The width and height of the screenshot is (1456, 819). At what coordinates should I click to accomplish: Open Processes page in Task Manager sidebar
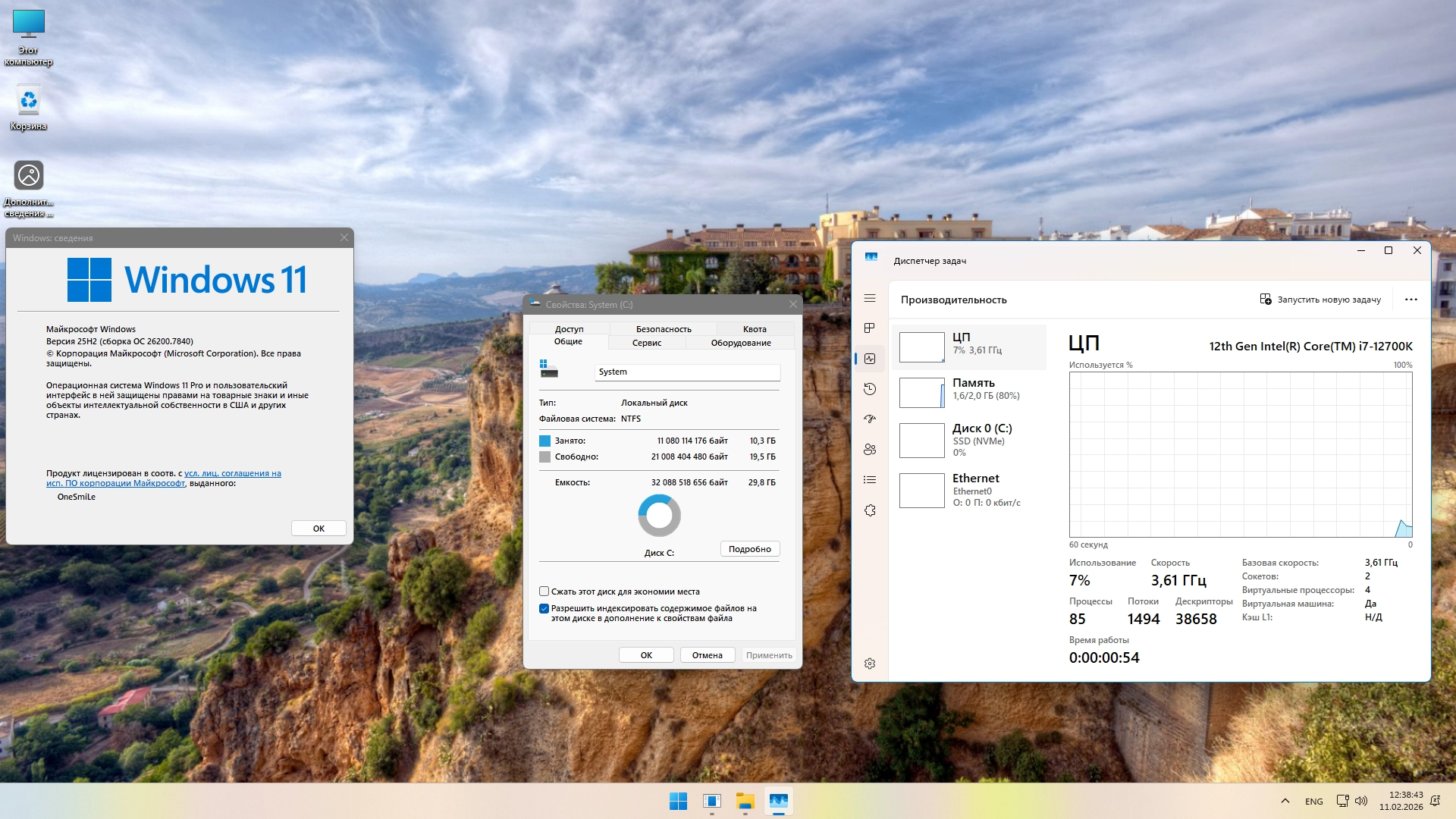[x=870, y=328]
